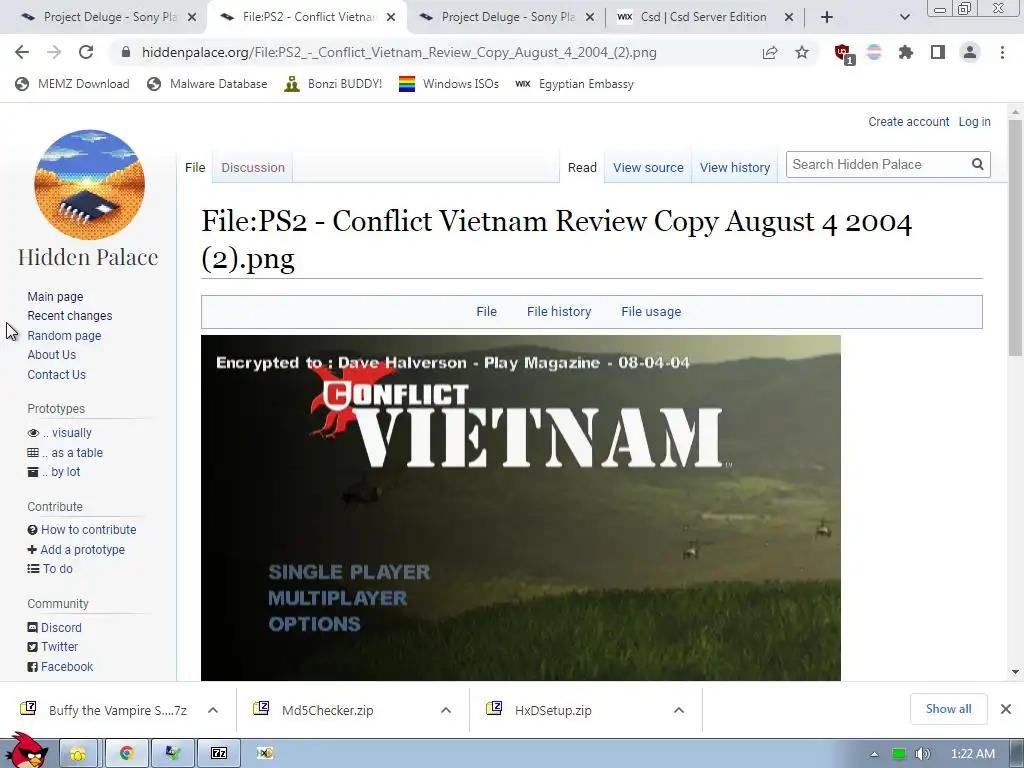Expand the tab search chevron
1024x768 pixels.
point(904,17)
